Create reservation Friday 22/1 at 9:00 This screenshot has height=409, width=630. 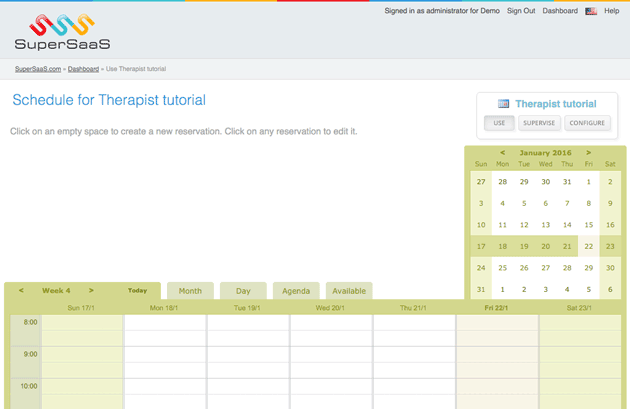click(x=497, y=355)
